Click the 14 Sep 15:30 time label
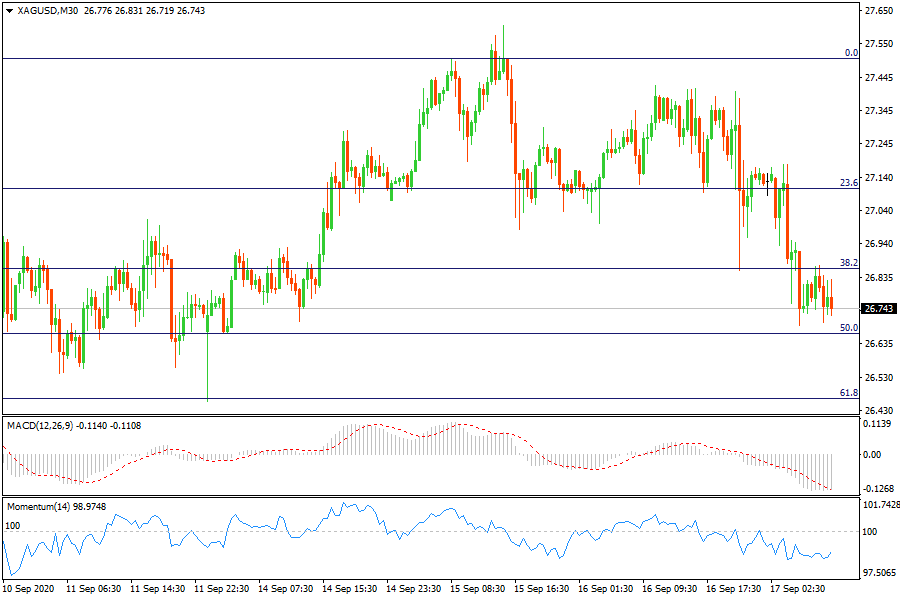The height and width of the screenshot is (600, 900). pyautogui.click(x=352, y=590)
